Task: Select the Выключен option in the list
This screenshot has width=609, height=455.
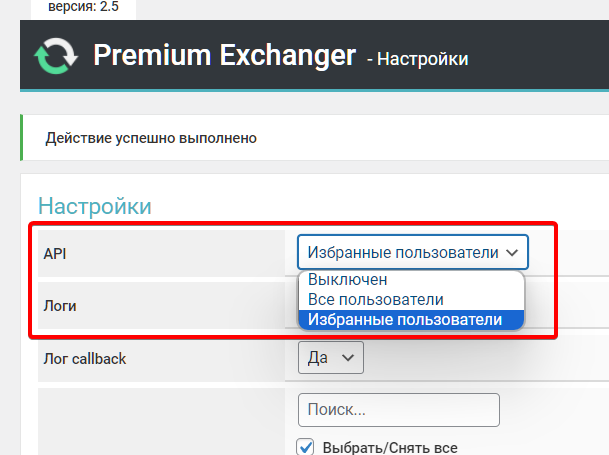Action: click(x=348, y=280)
